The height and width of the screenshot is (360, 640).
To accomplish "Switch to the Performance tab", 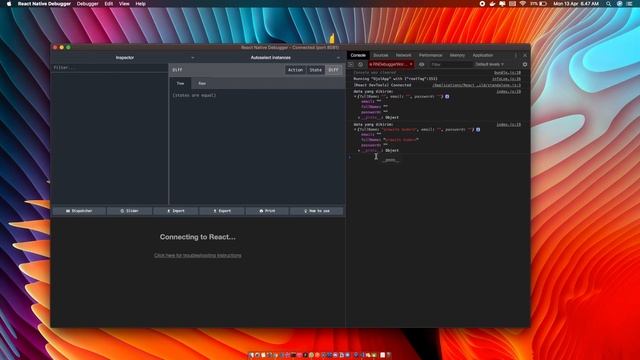I will click(430, 55).
